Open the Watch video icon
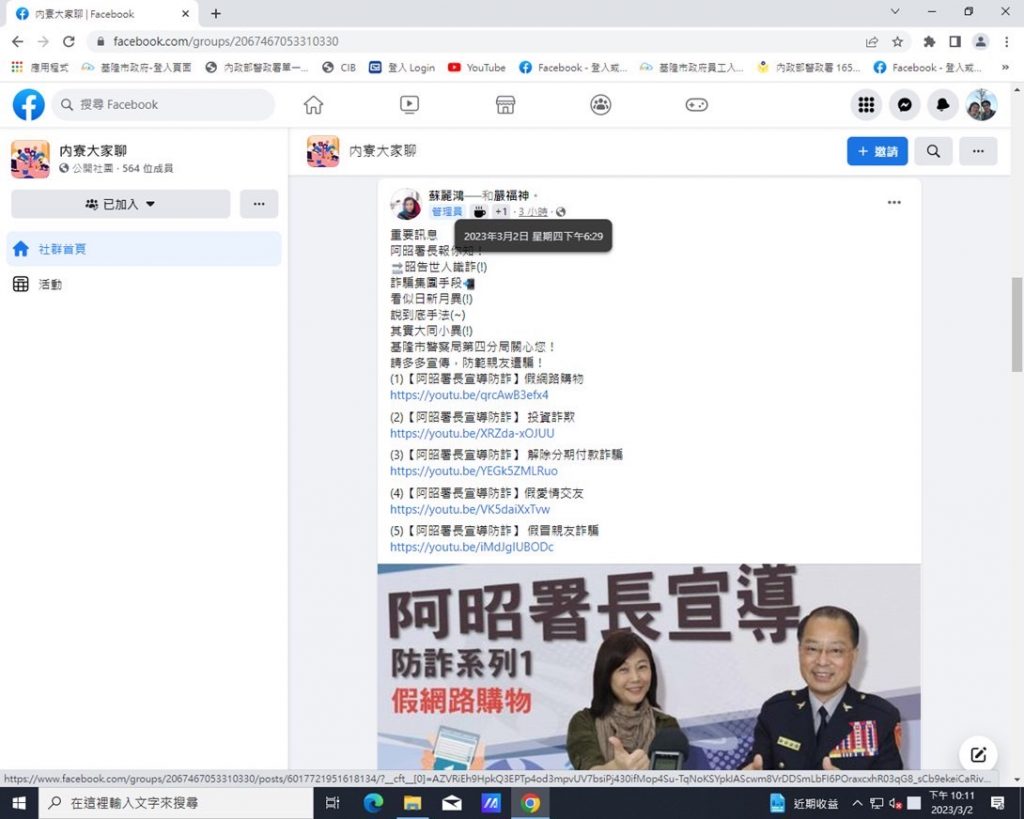This screenshot has width=1024, height=819. pyautogui.click(x=409, y=105)
